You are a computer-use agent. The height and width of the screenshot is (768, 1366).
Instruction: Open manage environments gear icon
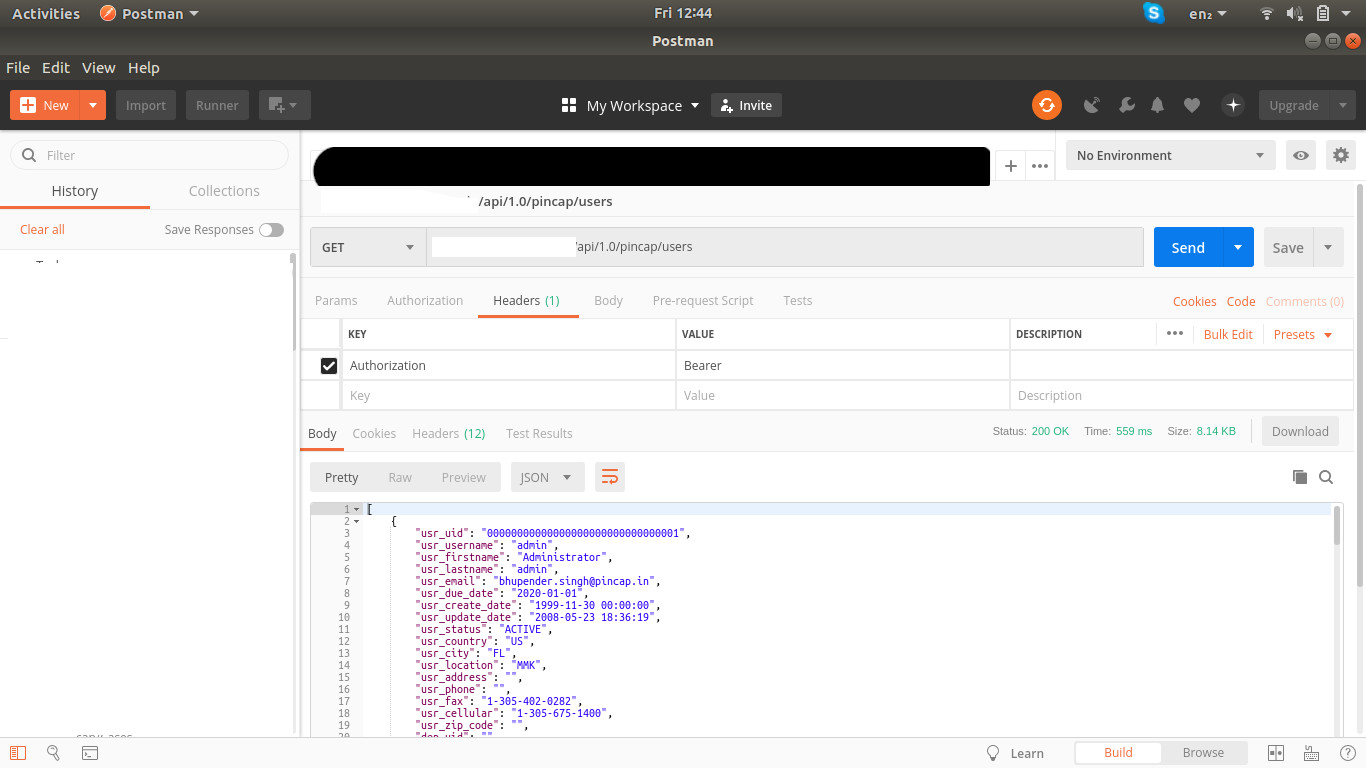1341,155
